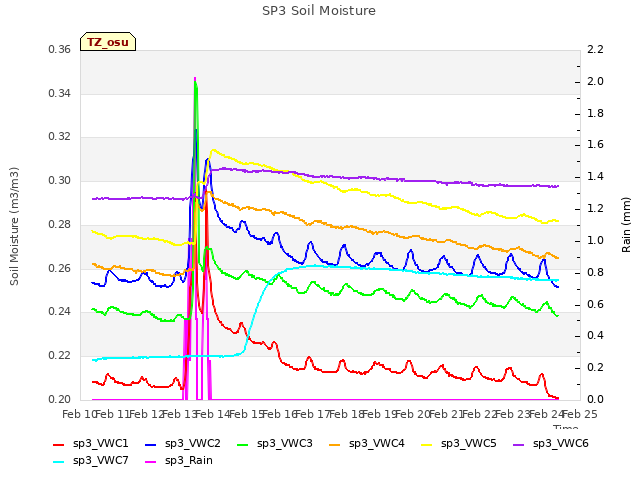
Task: Click the sp3_VWC1 legend label
Action: coord(100,443)
